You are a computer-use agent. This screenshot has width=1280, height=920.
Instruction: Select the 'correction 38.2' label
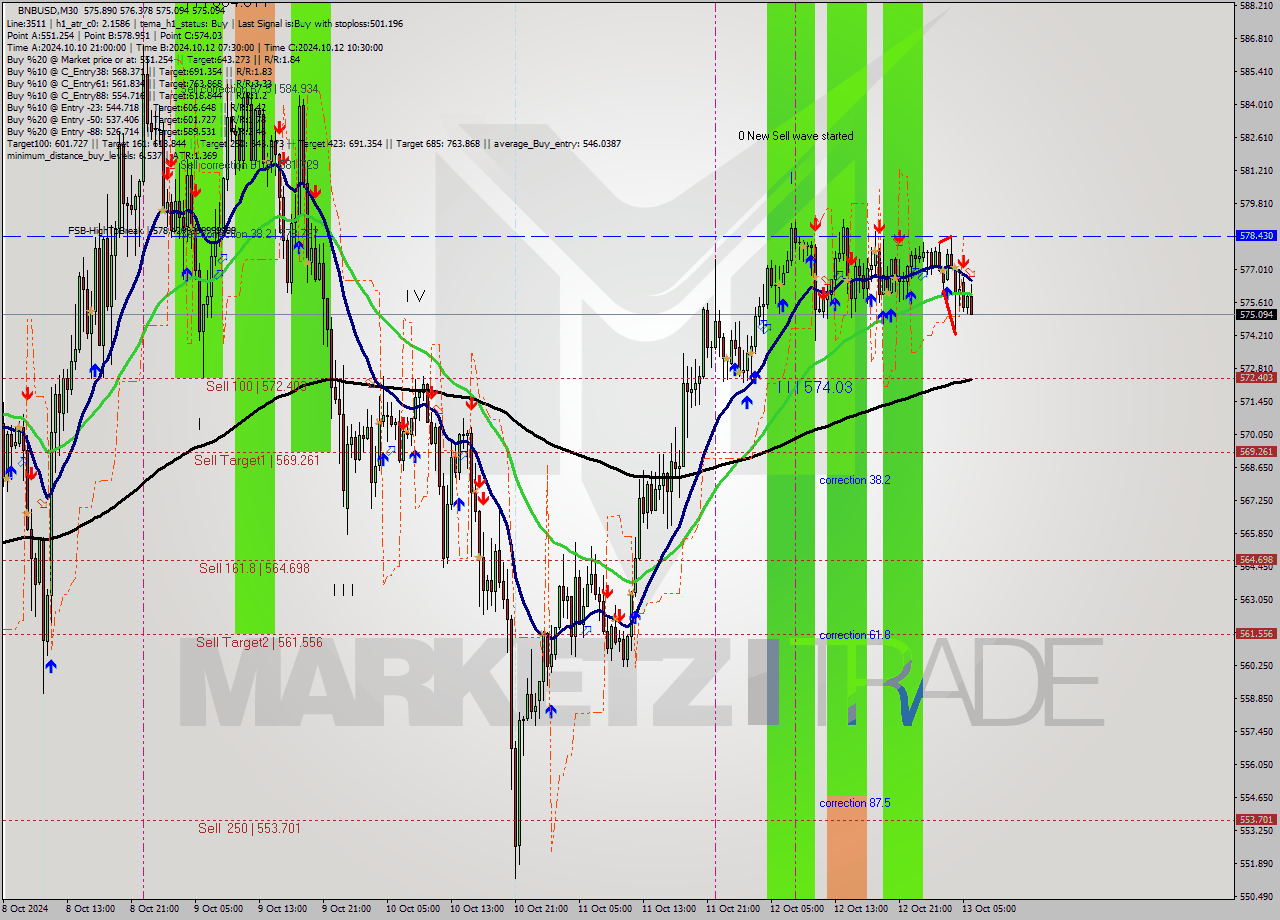pyautogui.click(x=855, y=480)
